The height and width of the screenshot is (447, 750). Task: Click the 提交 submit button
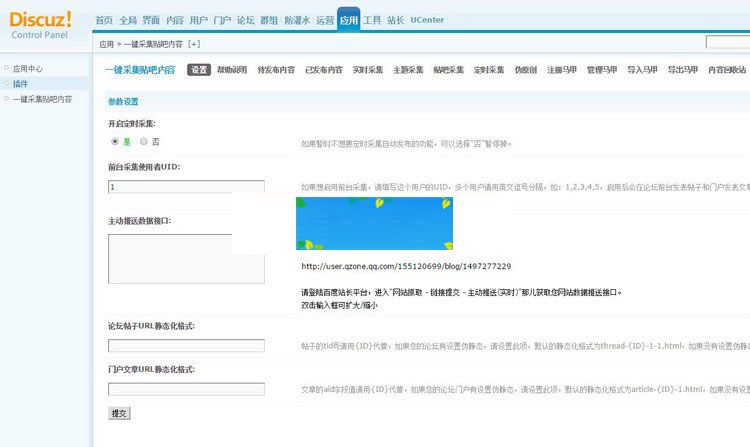(x=119, y=413)
